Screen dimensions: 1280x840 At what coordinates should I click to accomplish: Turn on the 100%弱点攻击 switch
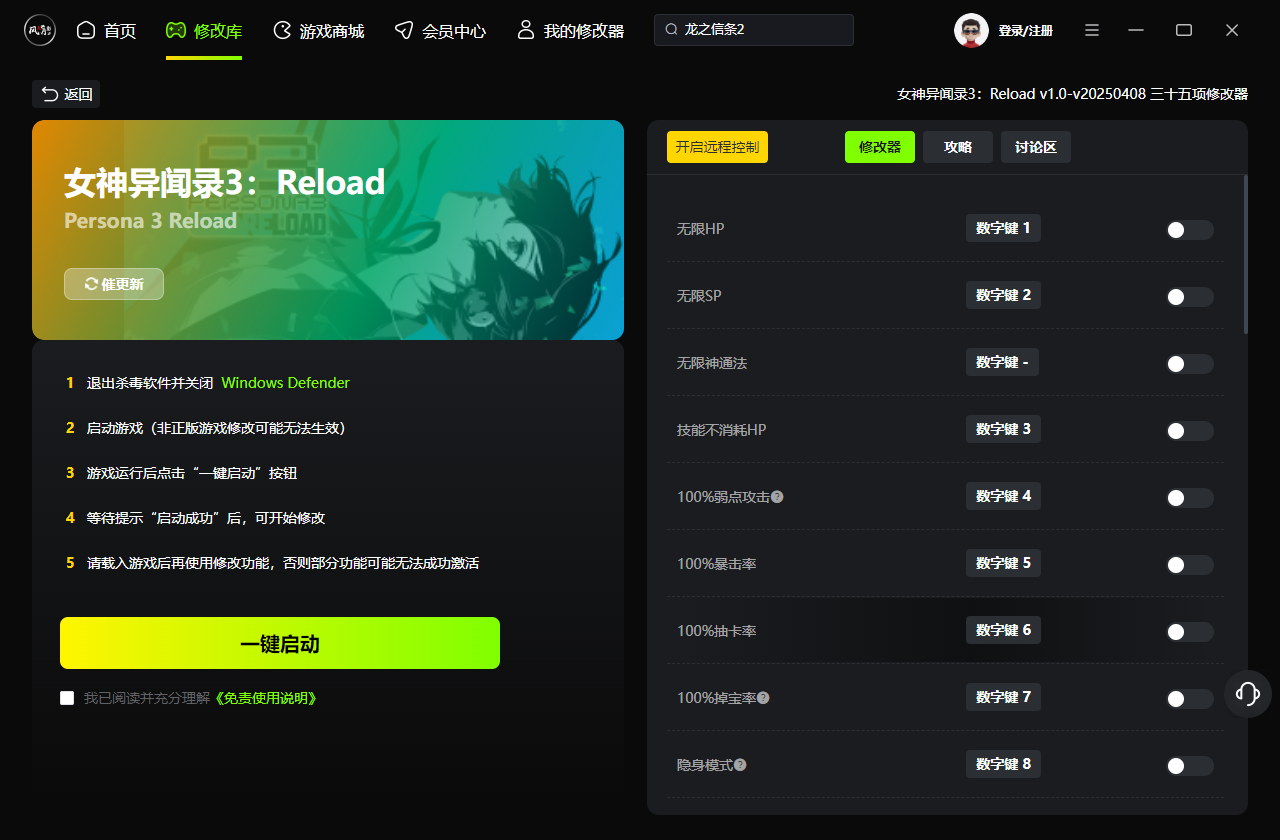point(1190,498)
